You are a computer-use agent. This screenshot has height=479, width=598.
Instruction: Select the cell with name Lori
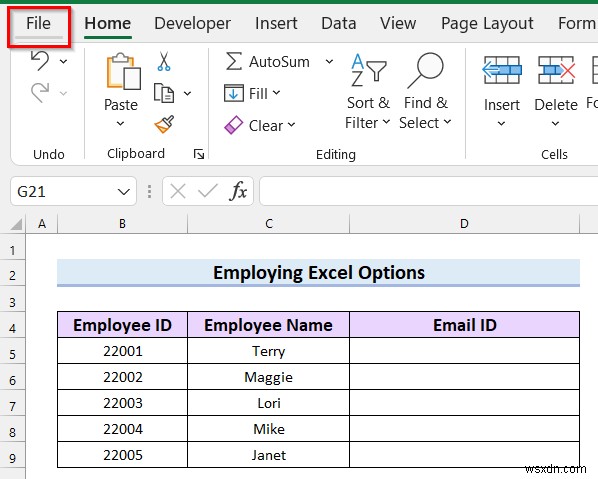(x=268, y=403)
